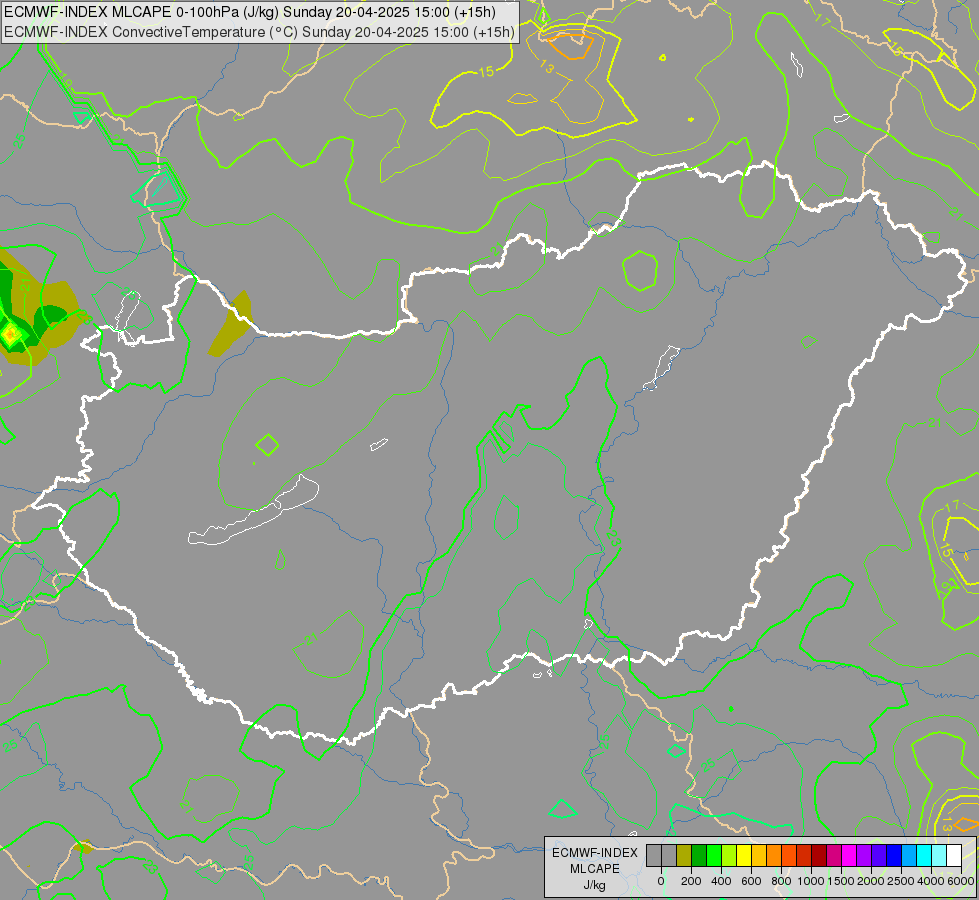This screenshot has height=900, width=979.
Task: Click the J/kg unit label in legend
Action: pyautogui.click(x=594, y=885)
